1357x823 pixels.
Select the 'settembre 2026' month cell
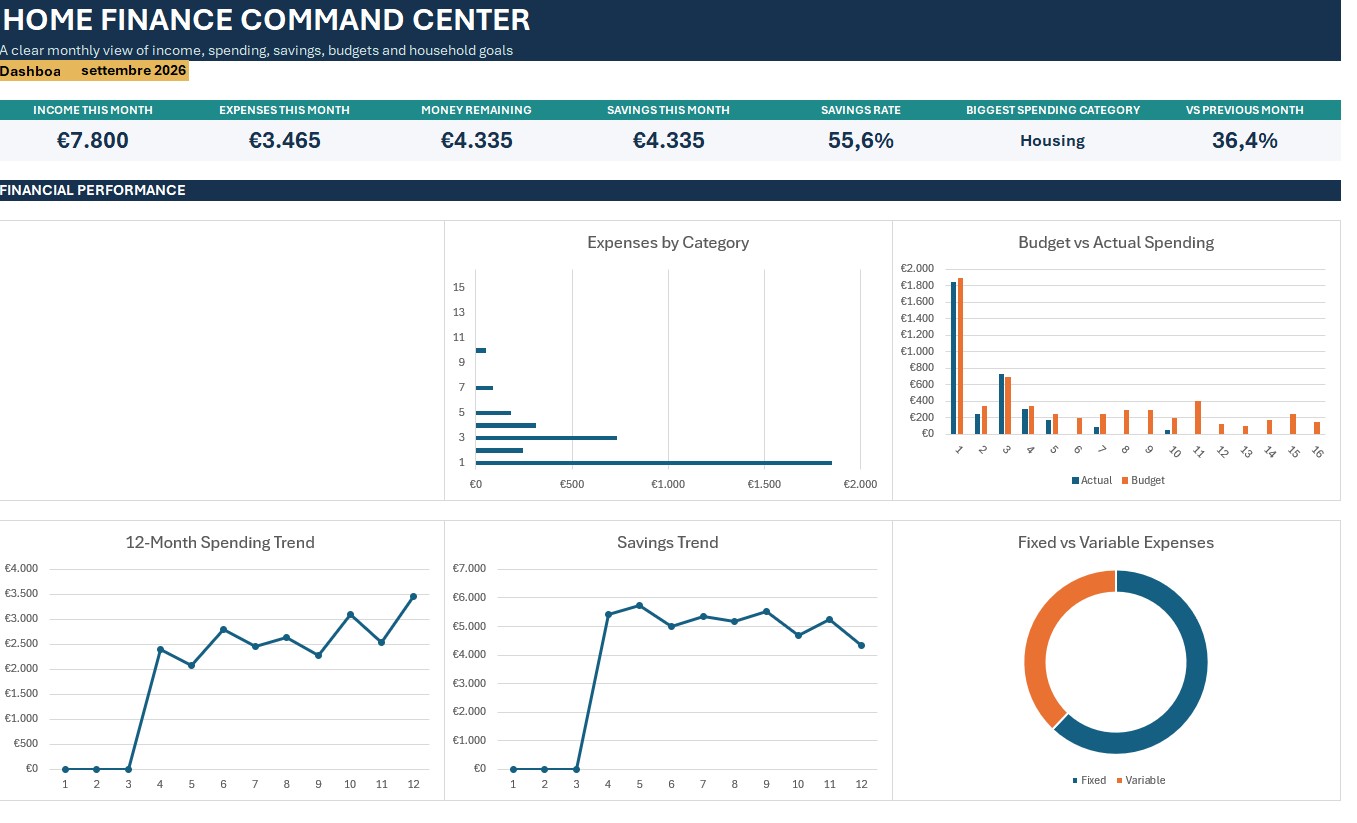coord(134,71)
